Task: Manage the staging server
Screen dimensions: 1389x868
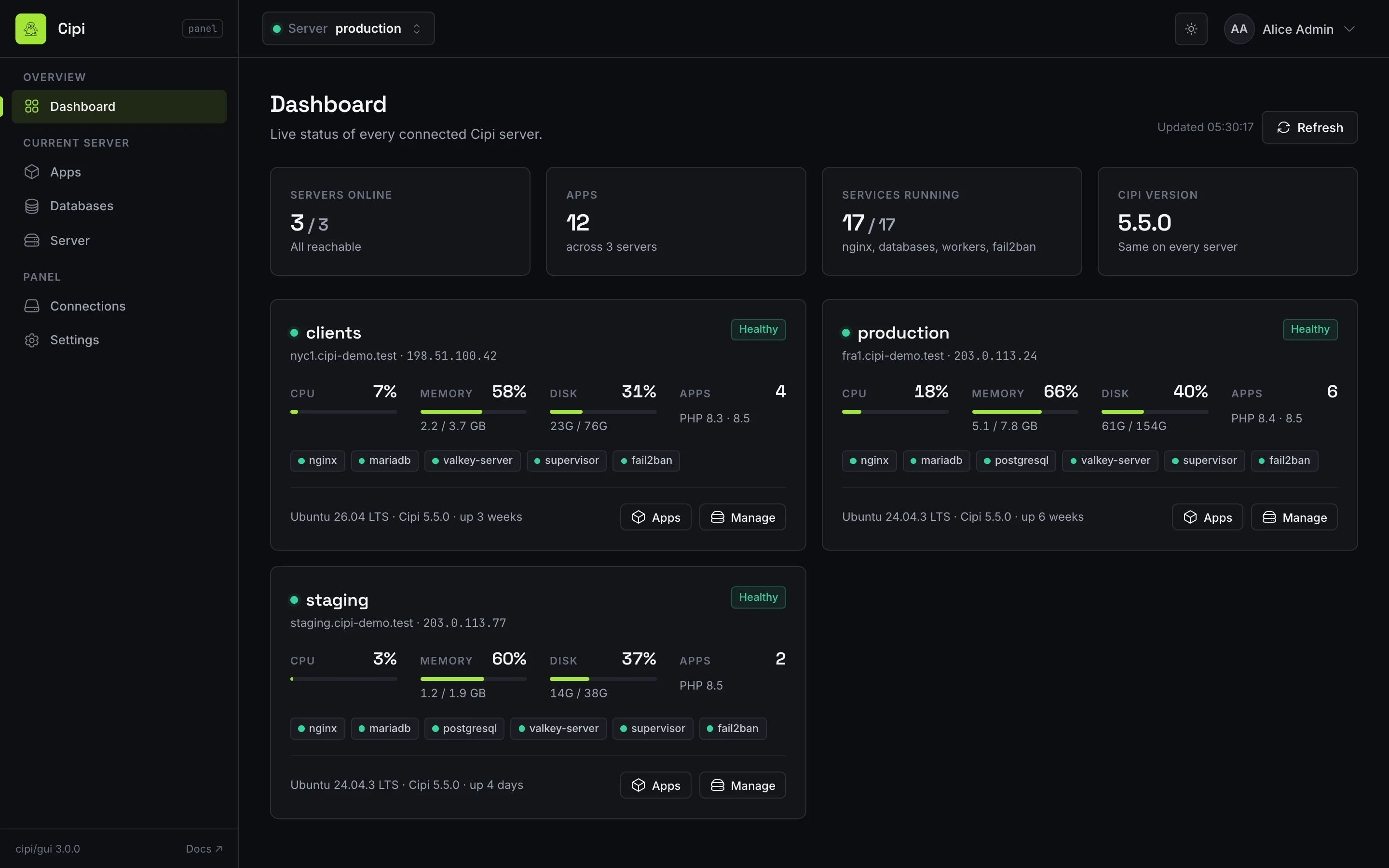Action: tap(742, 786)
